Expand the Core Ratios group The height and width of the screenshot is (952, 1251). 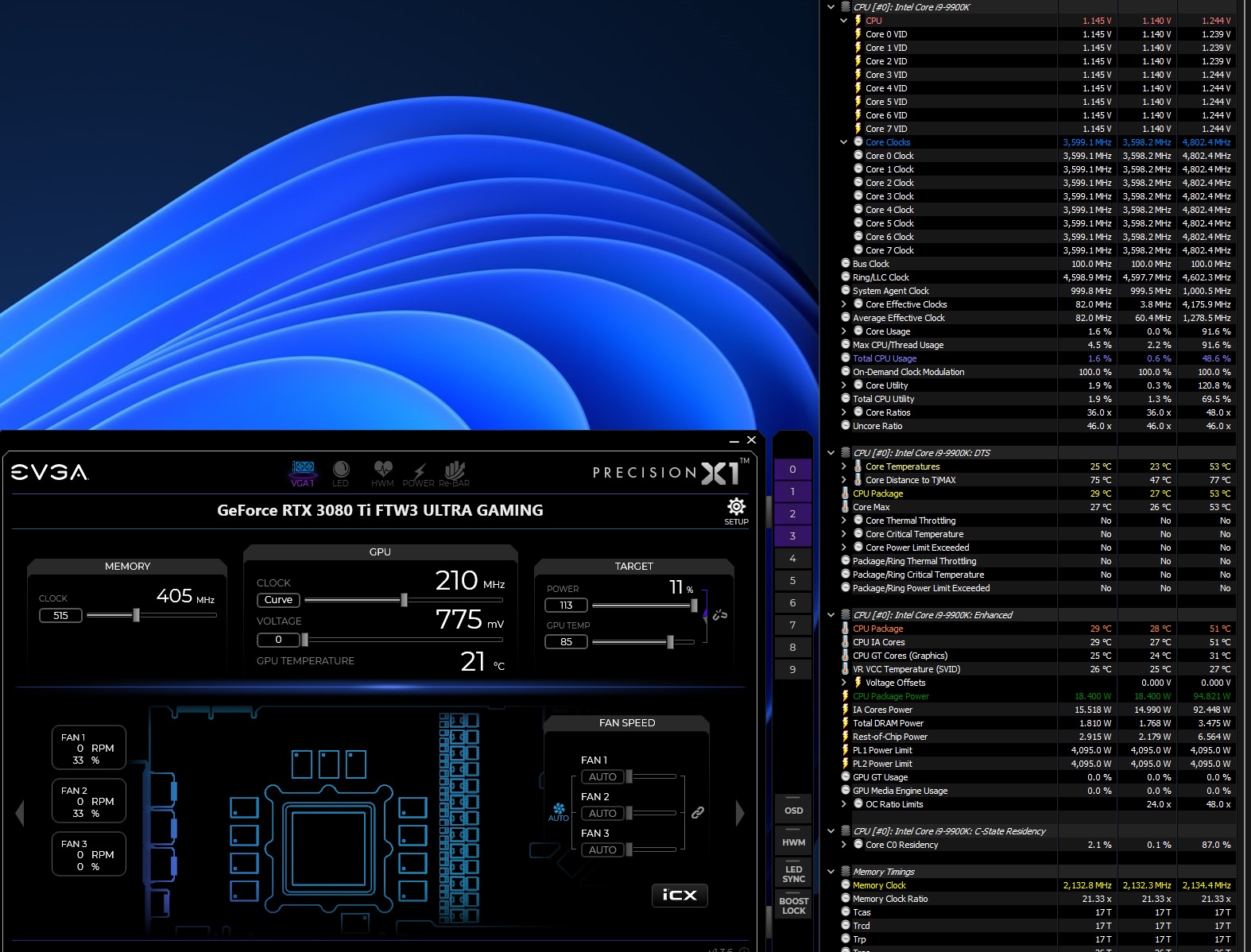click(844, 412)
